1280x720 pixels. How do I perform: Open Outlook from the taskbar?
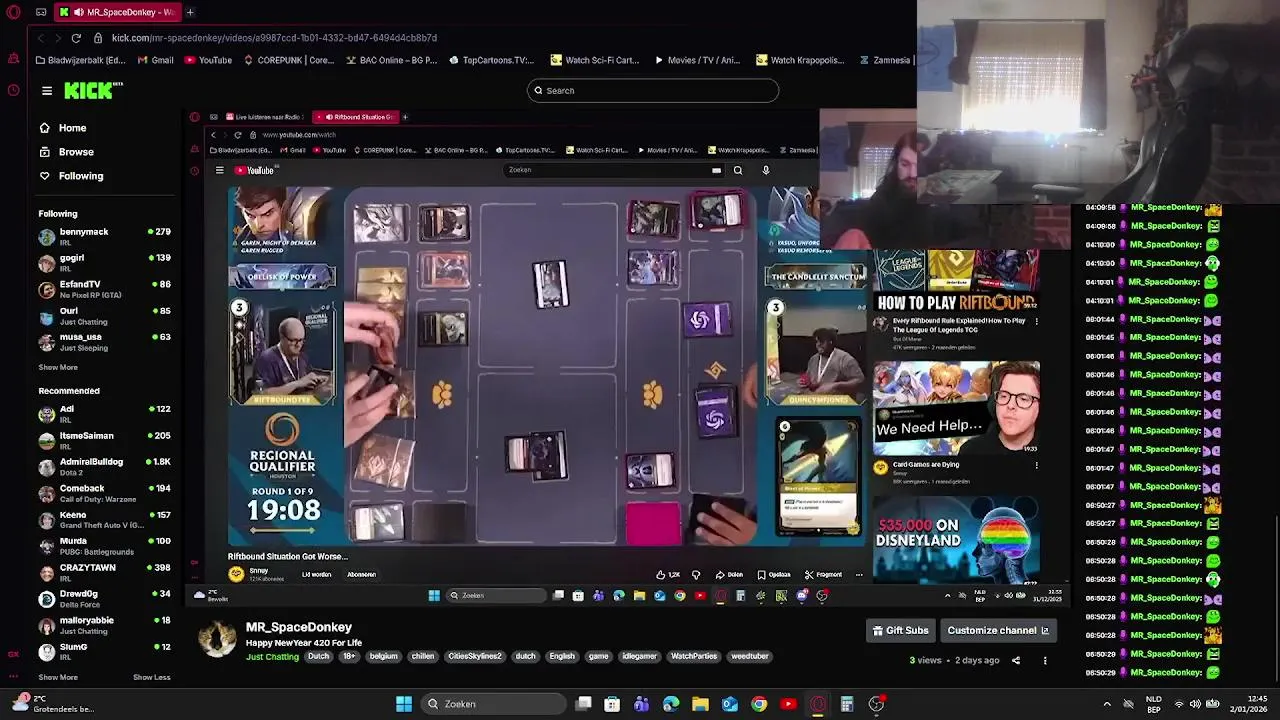(x=730, y=704)
